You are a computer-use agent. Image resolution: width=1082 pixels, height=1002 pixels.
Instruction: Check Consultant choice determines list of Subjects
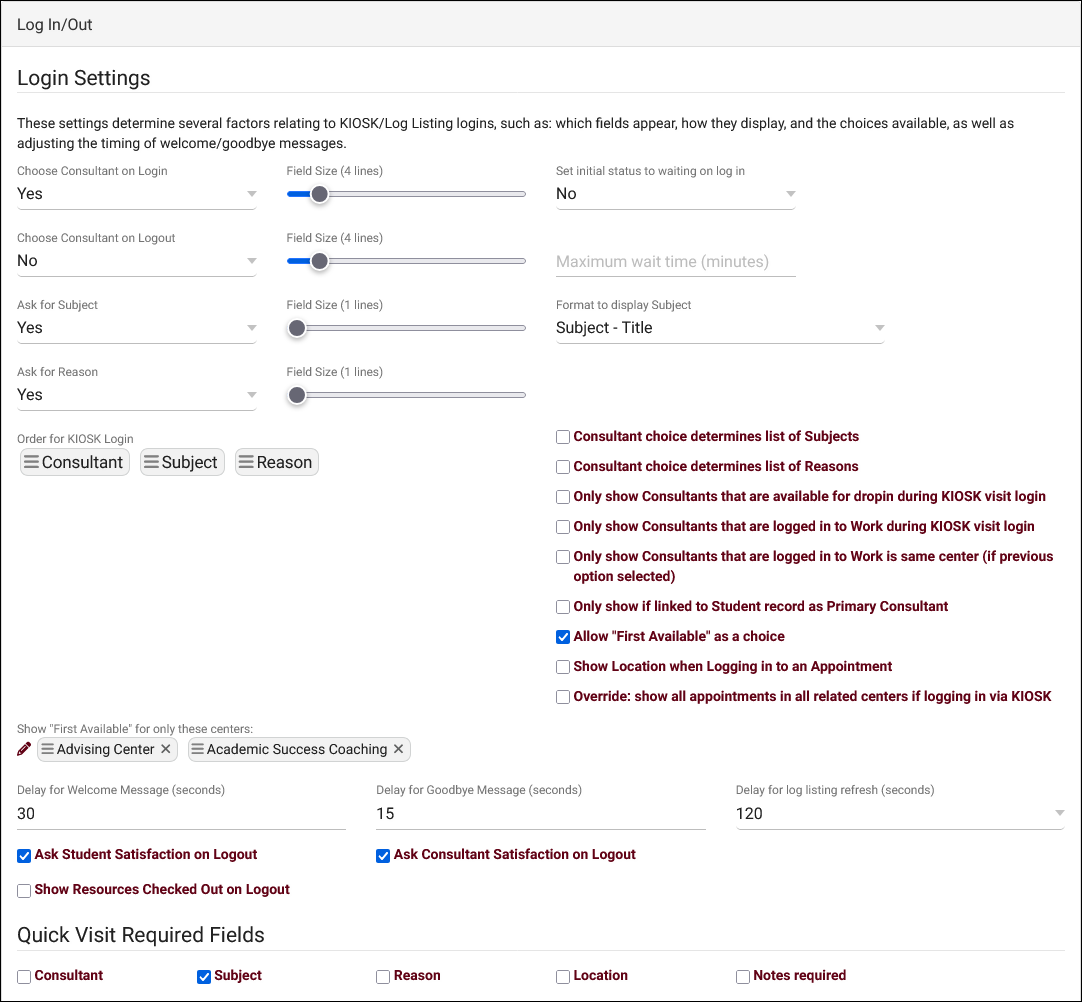click(x=563, y=437)
